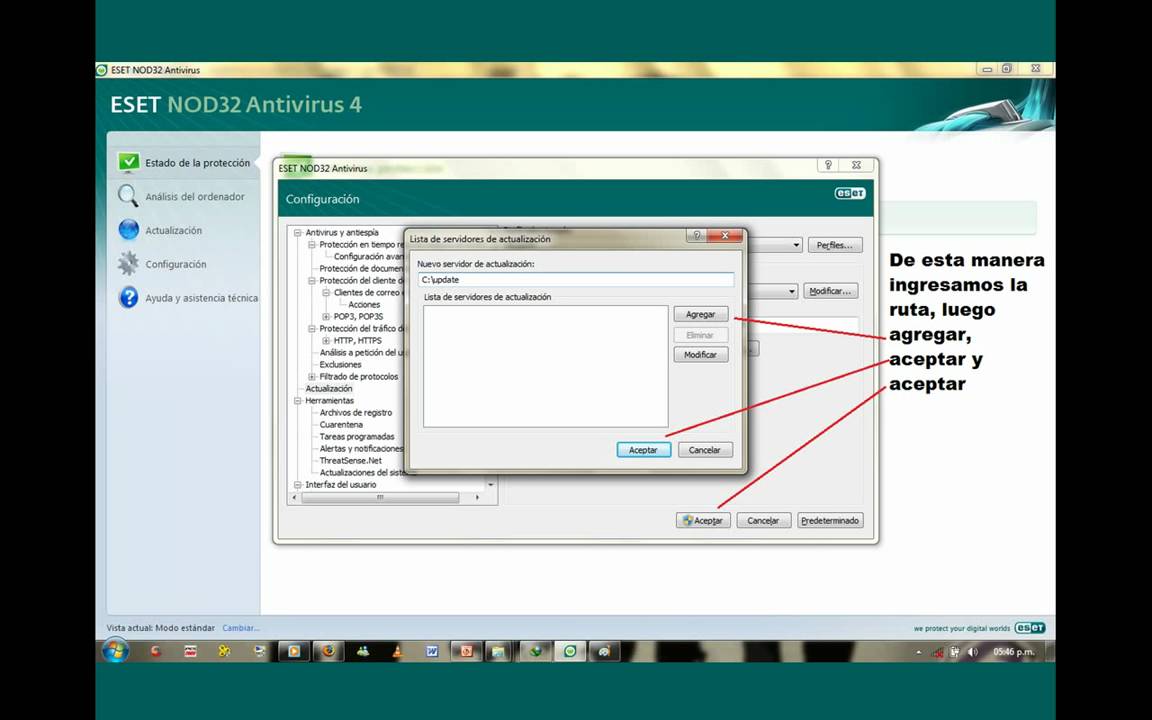Click the help button on server list dialog
The image size is (1152, 720).
coord(696,235)
